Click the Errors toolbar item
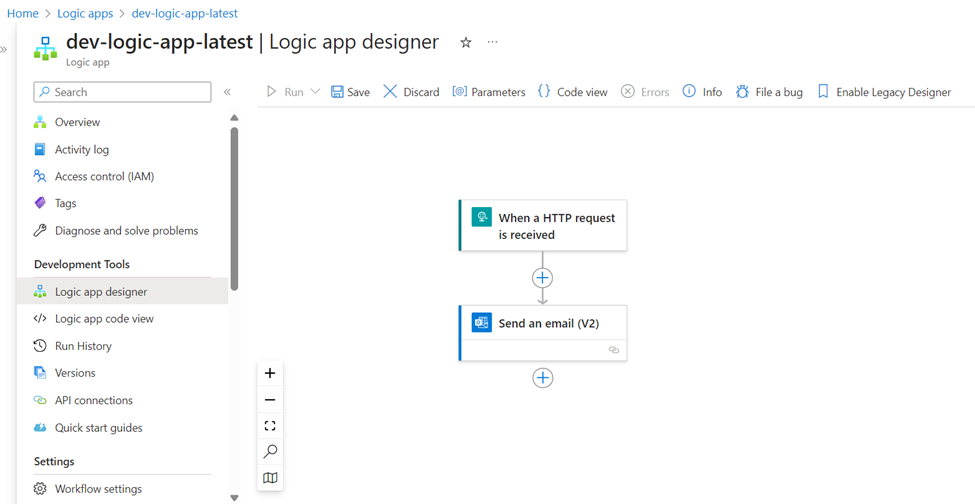Image resolution: width=975 pixels, height=504 pixels. point(645,92)
